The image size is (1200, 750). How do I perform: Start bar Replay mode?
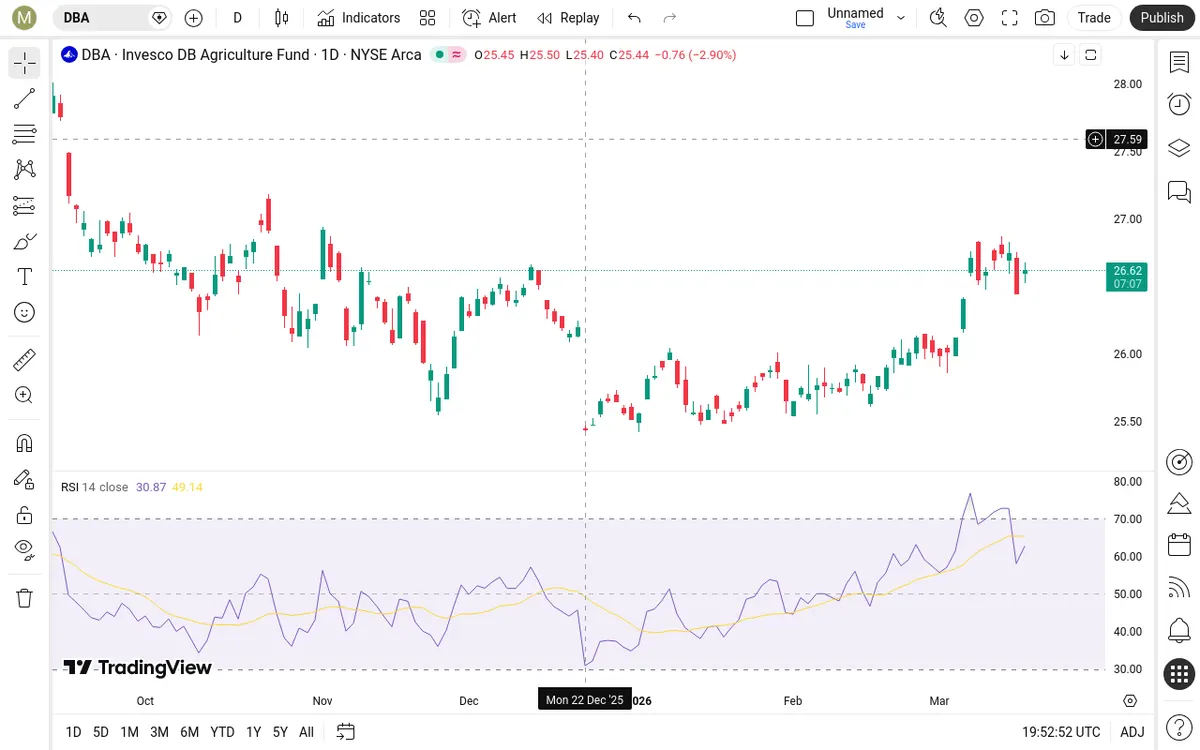(x=568, y=17)
